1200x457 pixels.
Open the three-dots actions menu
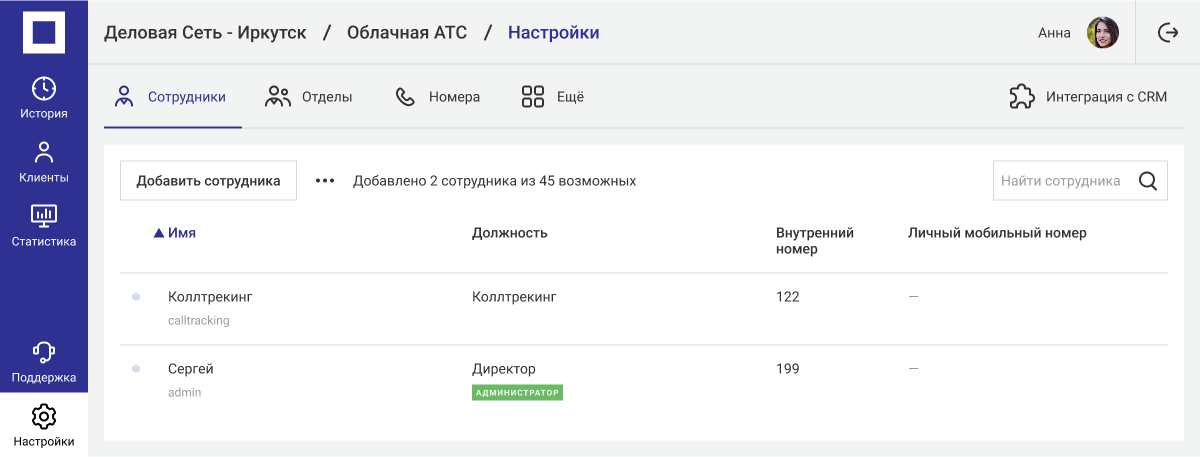coord(325,181)
